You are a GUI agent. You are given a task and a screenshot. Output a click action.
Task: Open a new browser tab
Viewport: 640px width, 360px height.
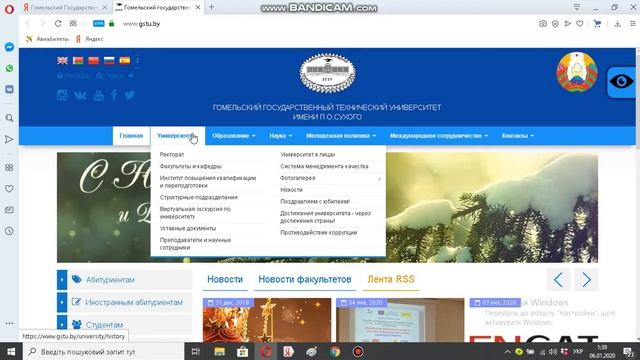[211, 7]
